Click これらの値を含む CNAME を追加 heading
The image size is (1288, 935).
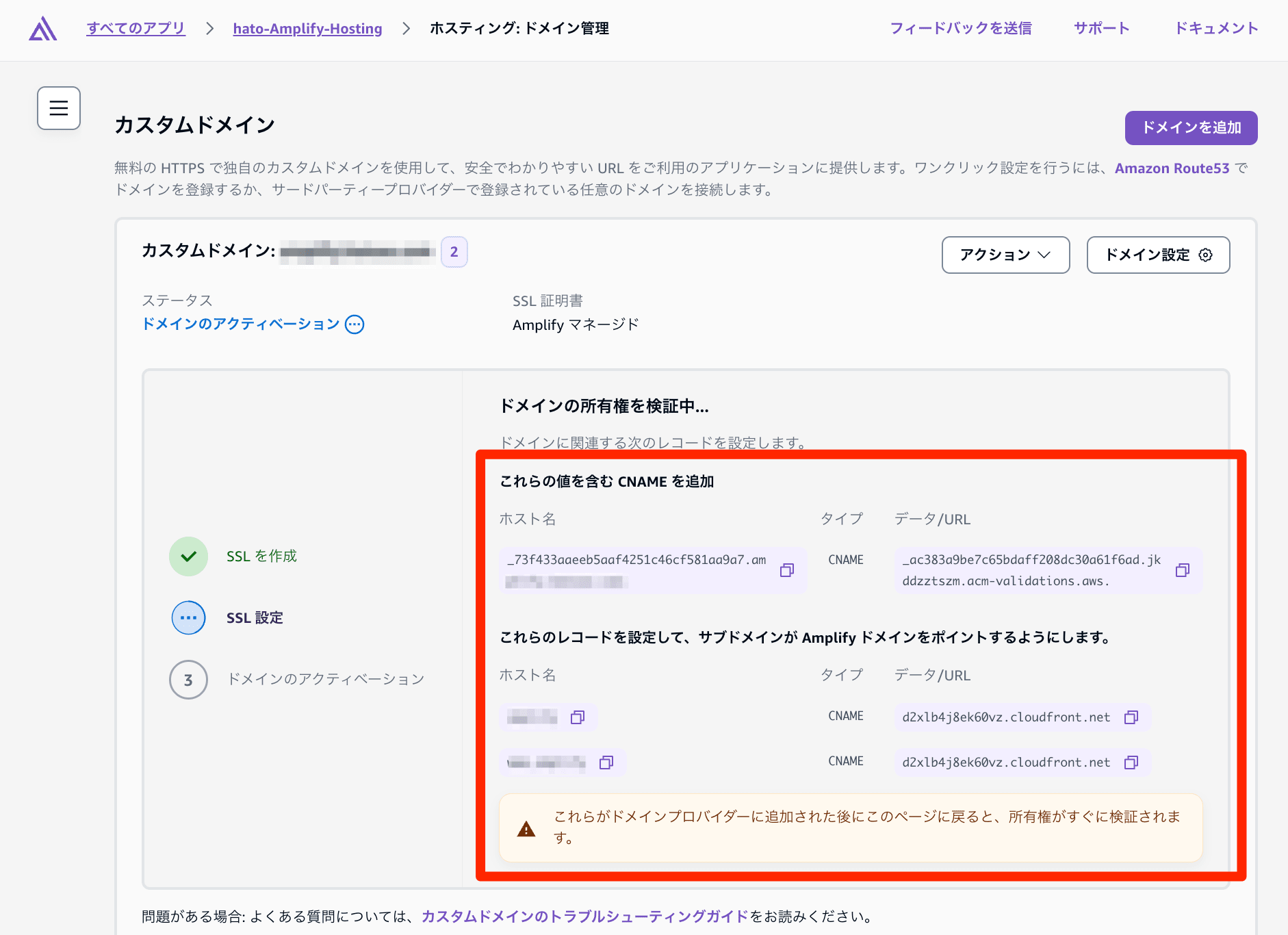point(607,482)
